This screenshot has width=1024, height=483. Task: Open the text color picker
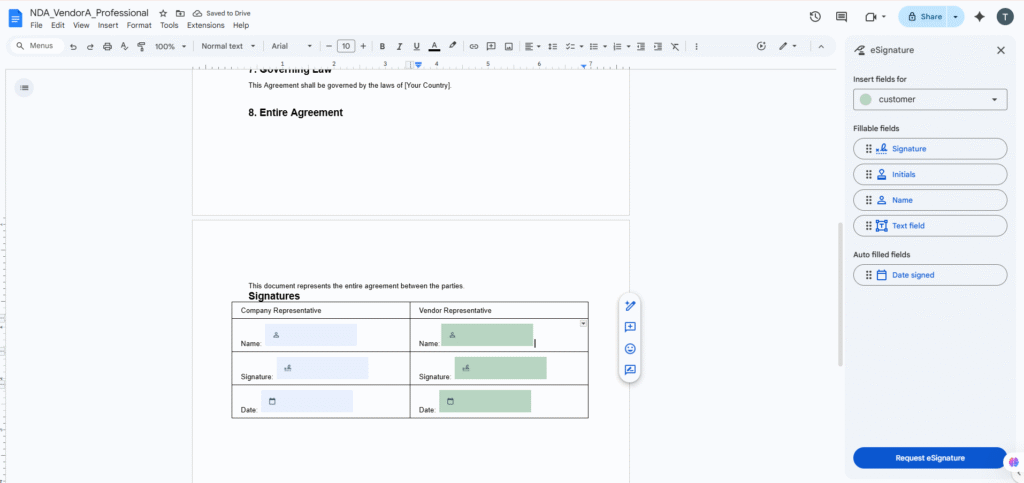tap(434, 46)
